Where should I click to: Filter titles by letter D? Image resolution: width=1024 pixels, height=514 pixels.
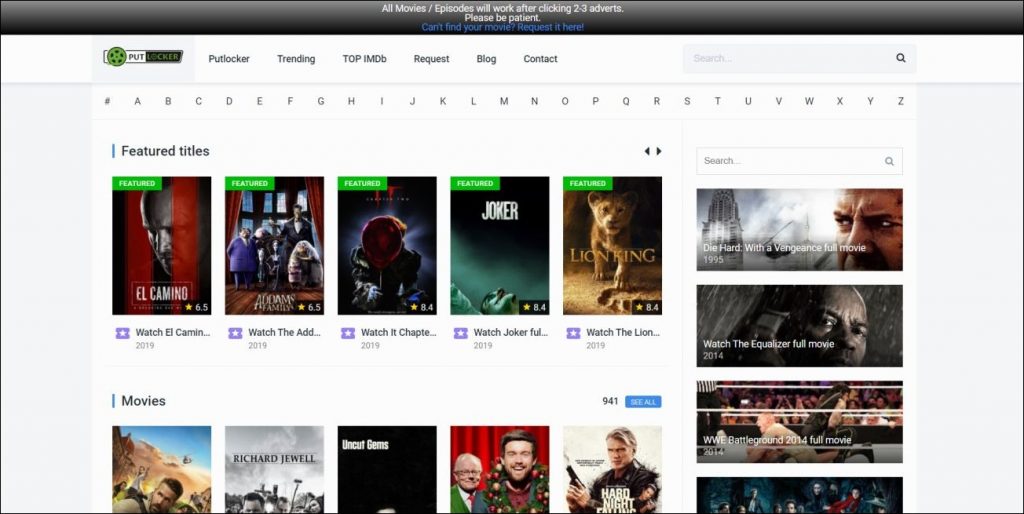click(x=229, y=101)
